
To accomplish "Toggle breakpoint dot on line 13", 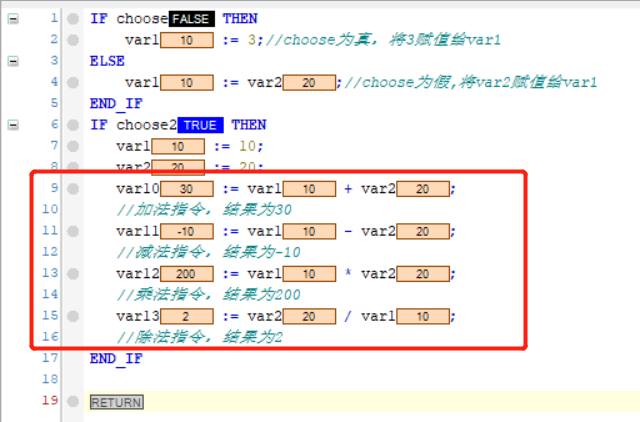I will (x=73, y=273).
